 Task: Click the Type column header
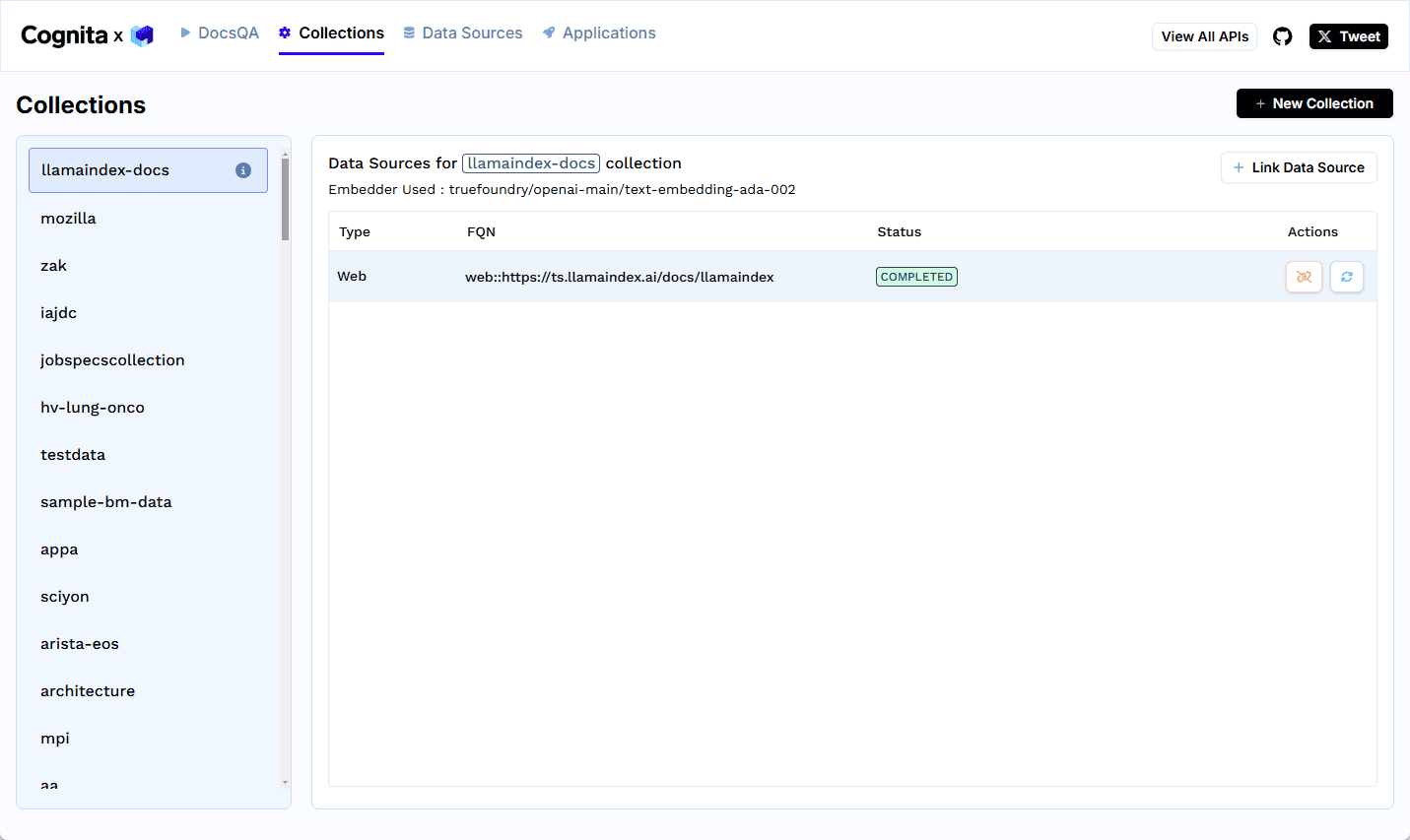[355, 232]
